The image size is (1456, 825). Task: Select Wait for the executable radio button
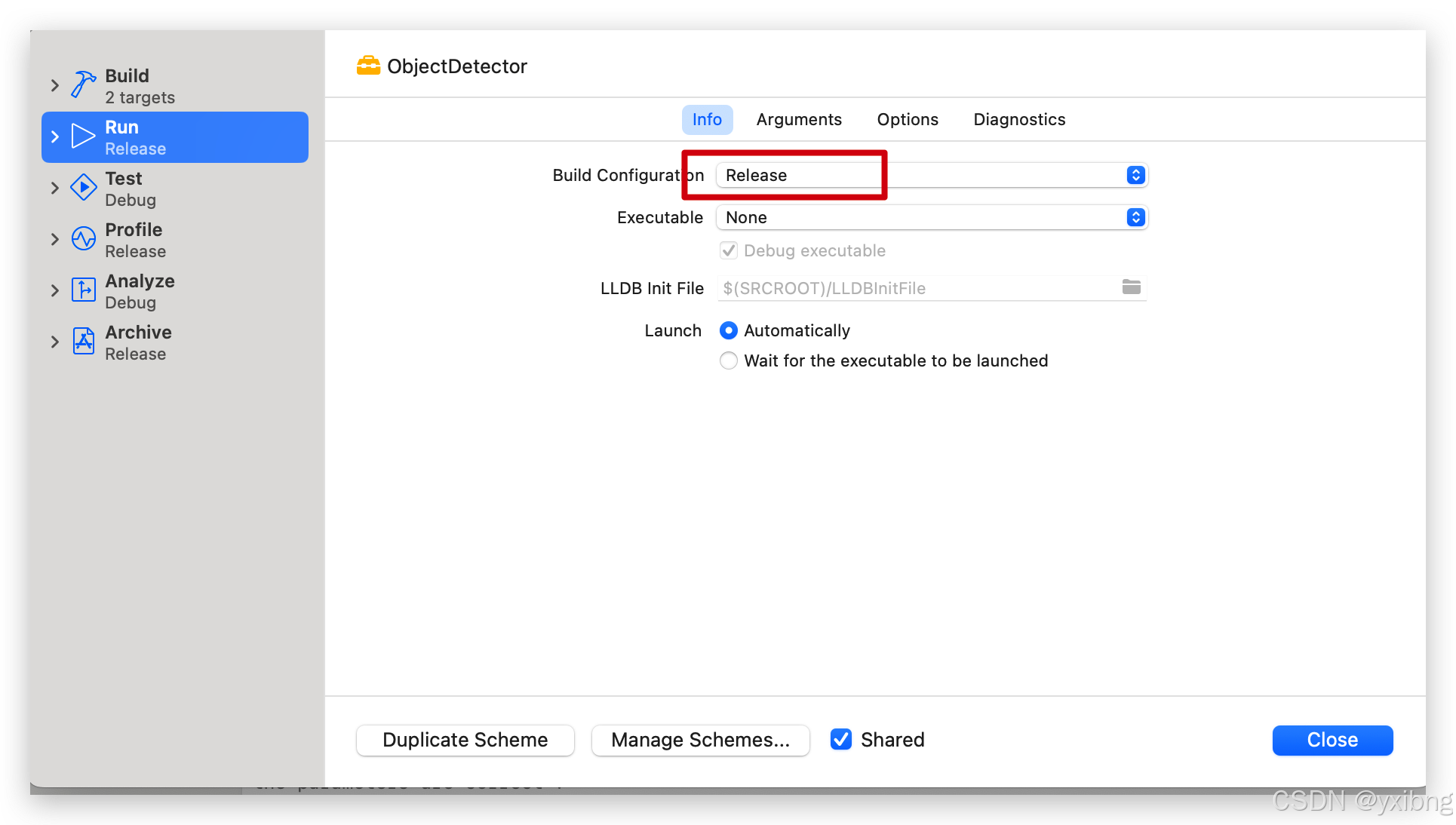click(728, 360)
